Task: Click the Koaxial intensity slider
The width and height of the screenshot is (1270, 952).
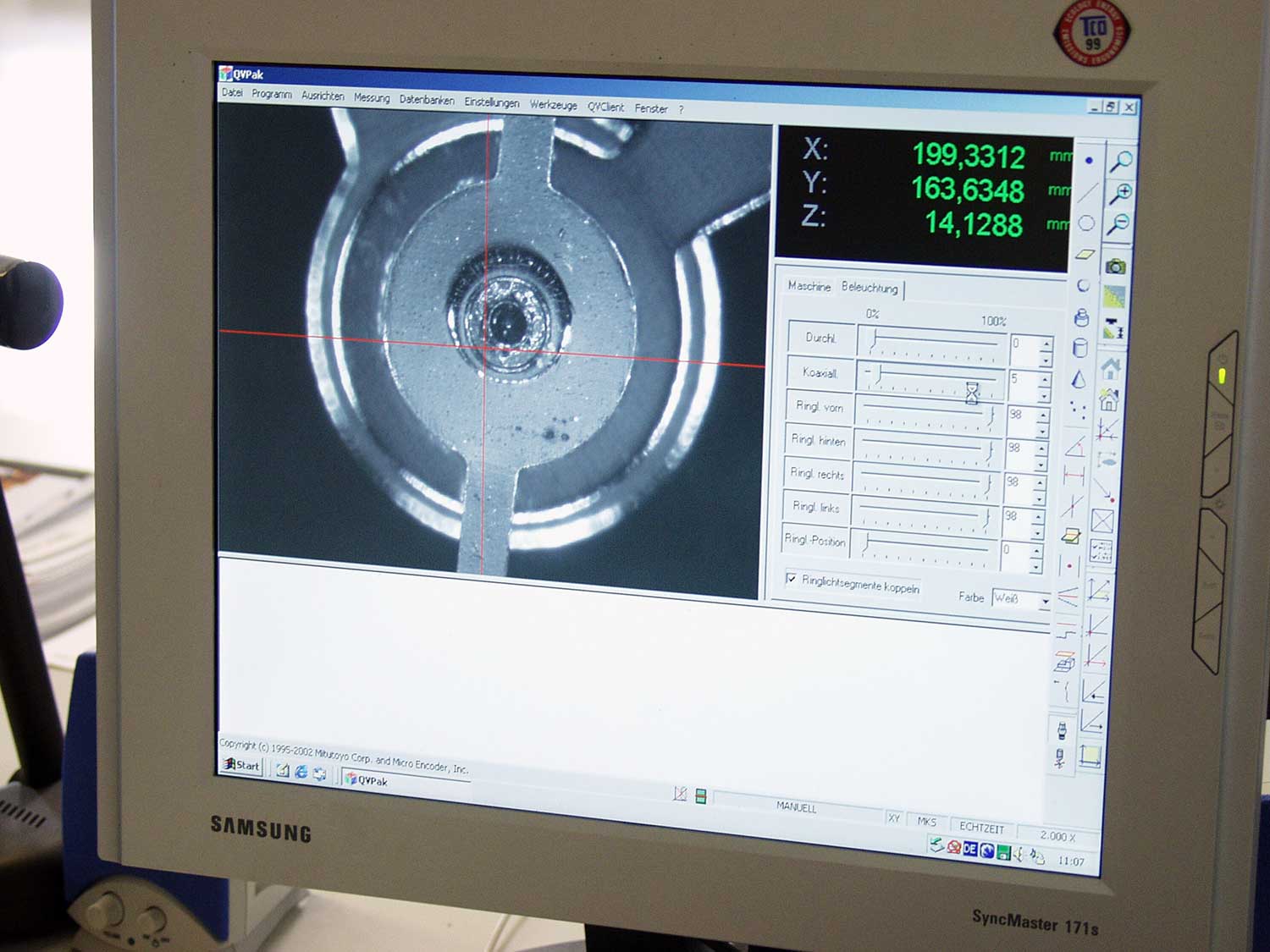Action: point(930,378)
